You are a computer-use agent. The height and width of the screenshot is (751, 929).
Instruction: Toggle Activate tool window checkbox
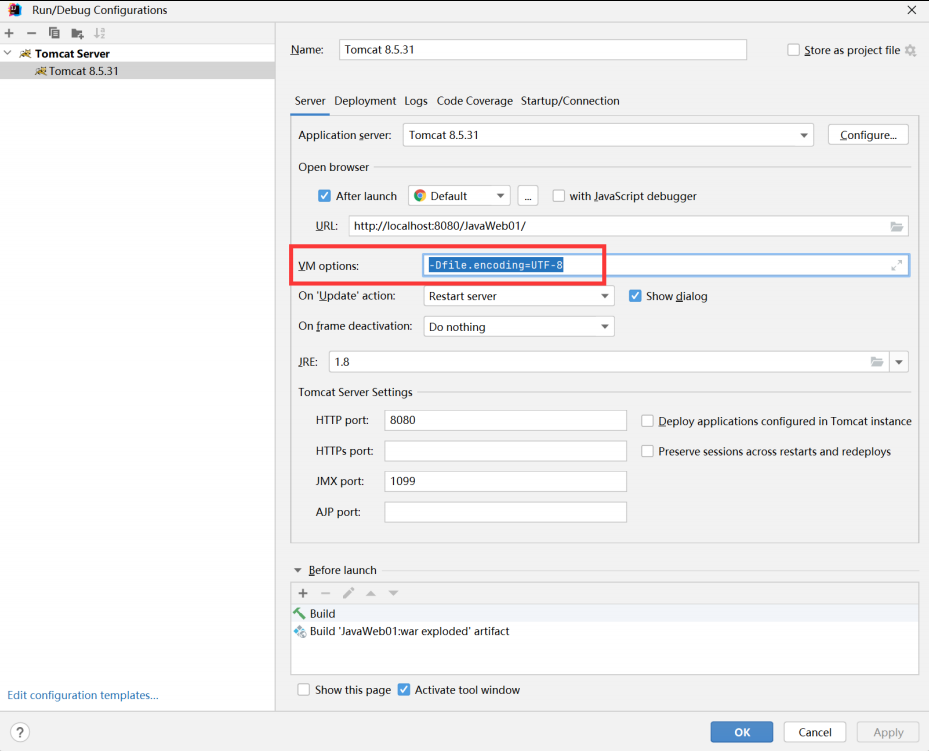tap(403, 690)
